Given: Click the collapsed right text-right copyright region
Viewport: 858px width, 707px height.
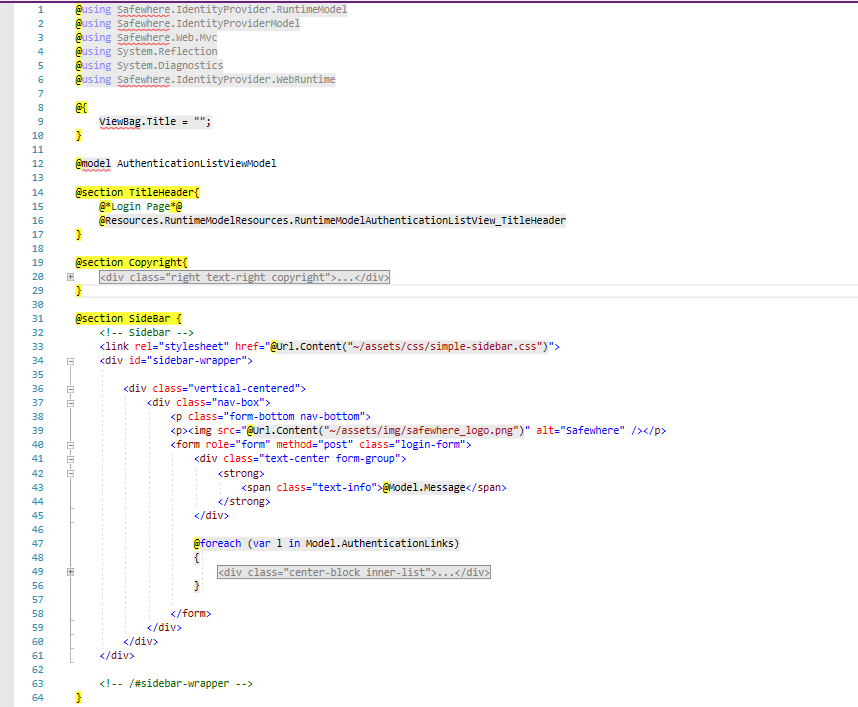Looking at the screenshot, I should [244, 277].
